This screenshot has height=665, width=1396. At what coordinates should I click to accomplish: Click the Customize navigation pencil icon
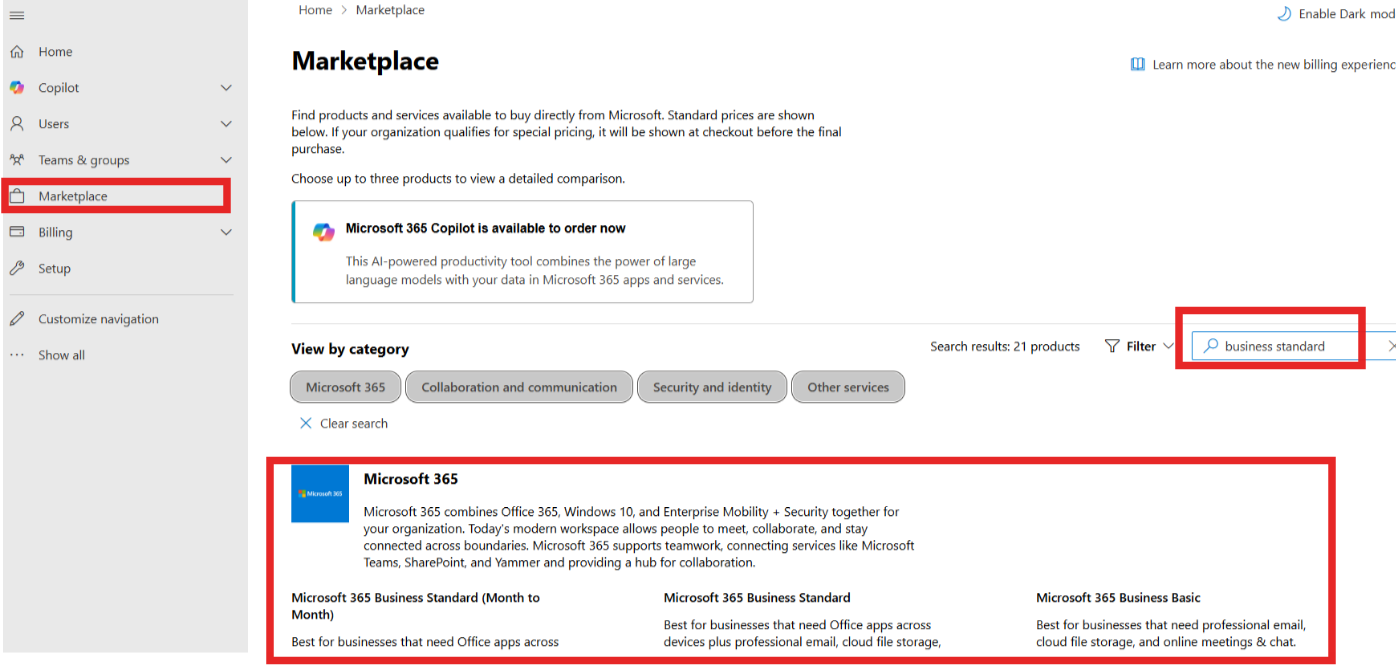pos(17,319)
